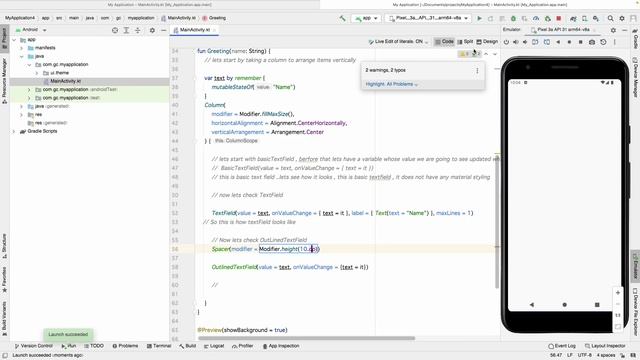Viewport: 640px width, 360px height.
Task: Click emulator volume down icon
Action: pyautogui.click(x=525, y=42)
